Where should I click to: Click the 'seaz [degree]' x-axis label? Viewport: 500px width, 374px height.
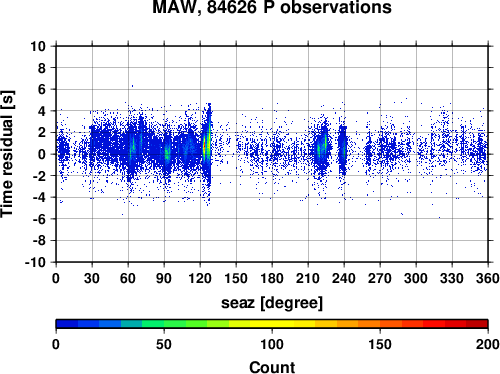click(x=272, y=303)
